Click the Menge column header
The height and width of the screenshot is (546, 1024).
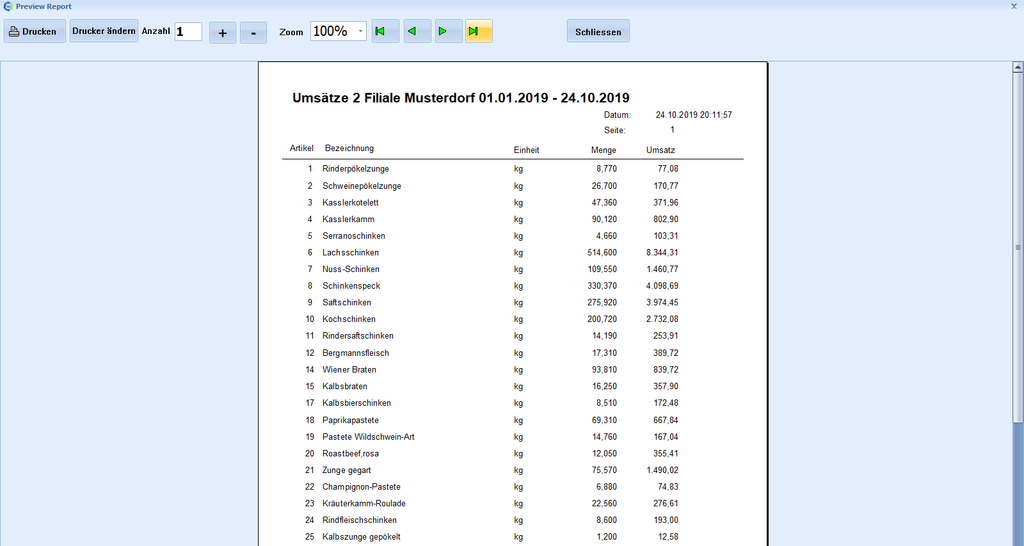pos(603,150)
